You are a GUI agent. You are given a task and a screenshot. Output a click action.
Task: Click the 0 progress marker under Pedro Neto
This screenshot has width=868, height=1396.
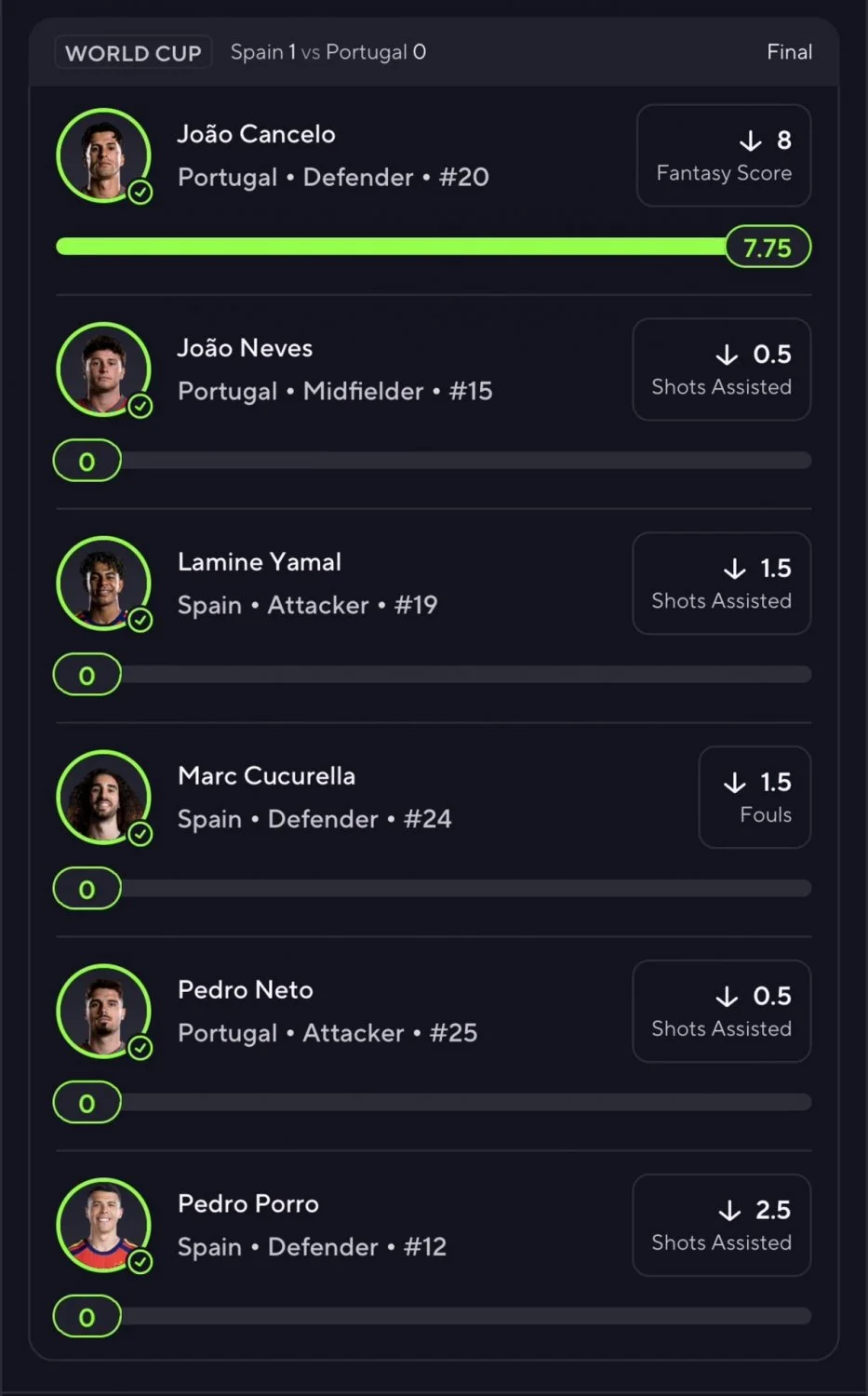click(x=87, y=1103)
